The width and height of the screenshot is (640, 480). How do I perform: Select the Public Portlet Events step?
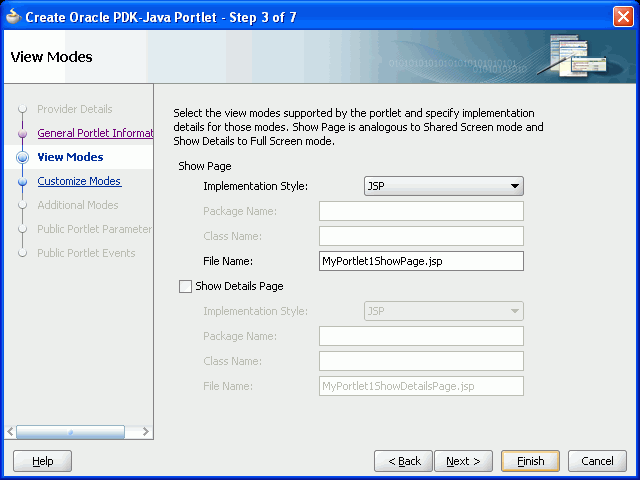pos(86,253)
